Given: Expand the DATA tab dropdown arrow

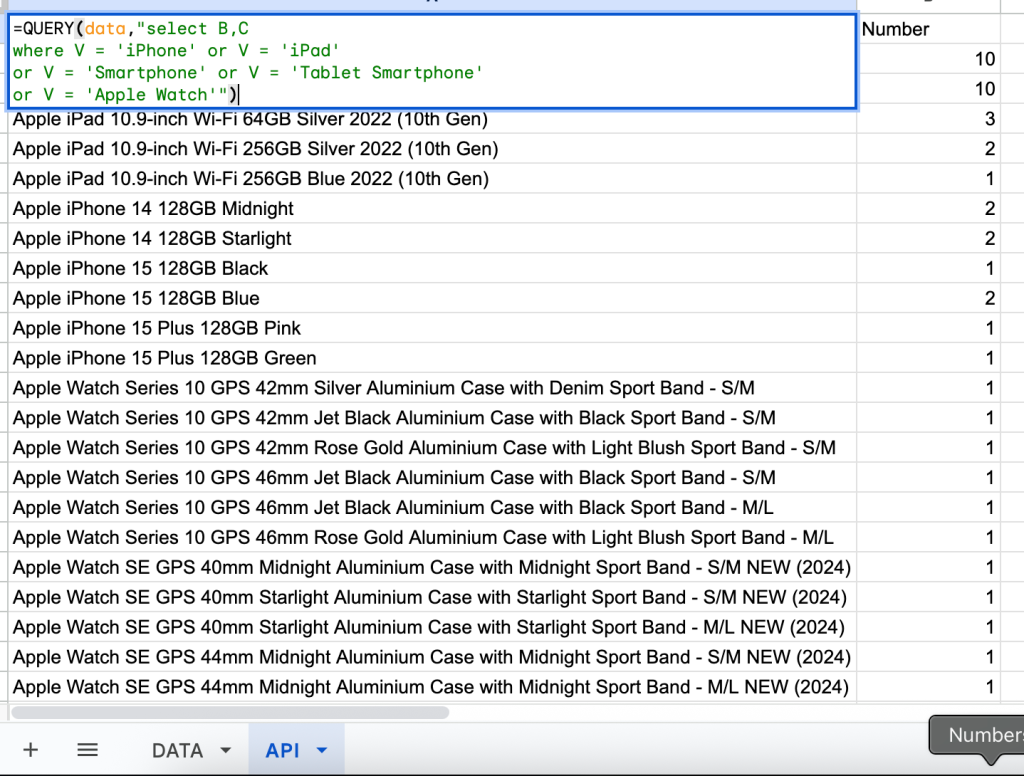Looking at the screenshot, I should (x=225, y=750).
